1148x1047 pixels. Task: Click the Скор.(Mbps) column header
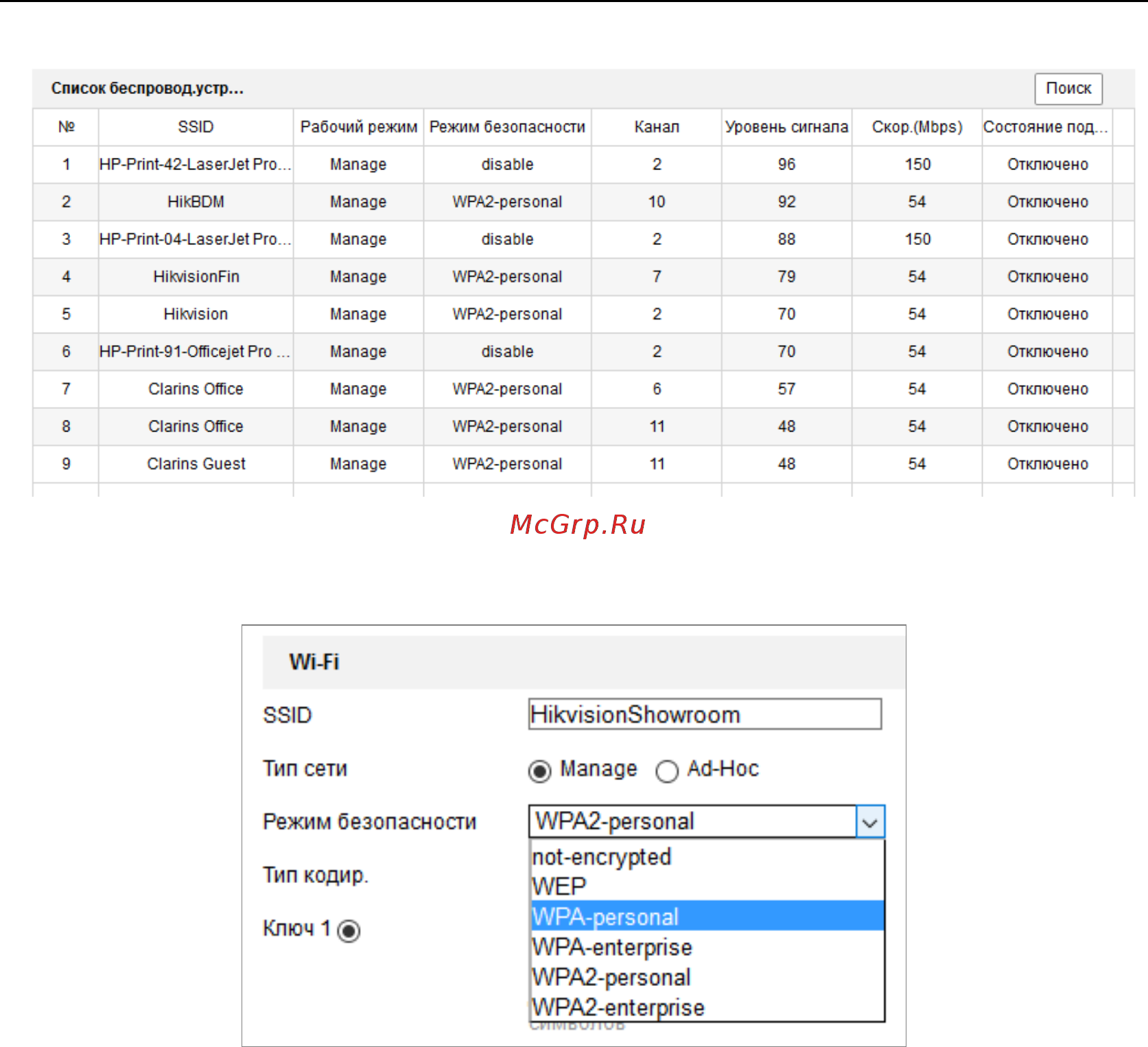tap(917, 127)
